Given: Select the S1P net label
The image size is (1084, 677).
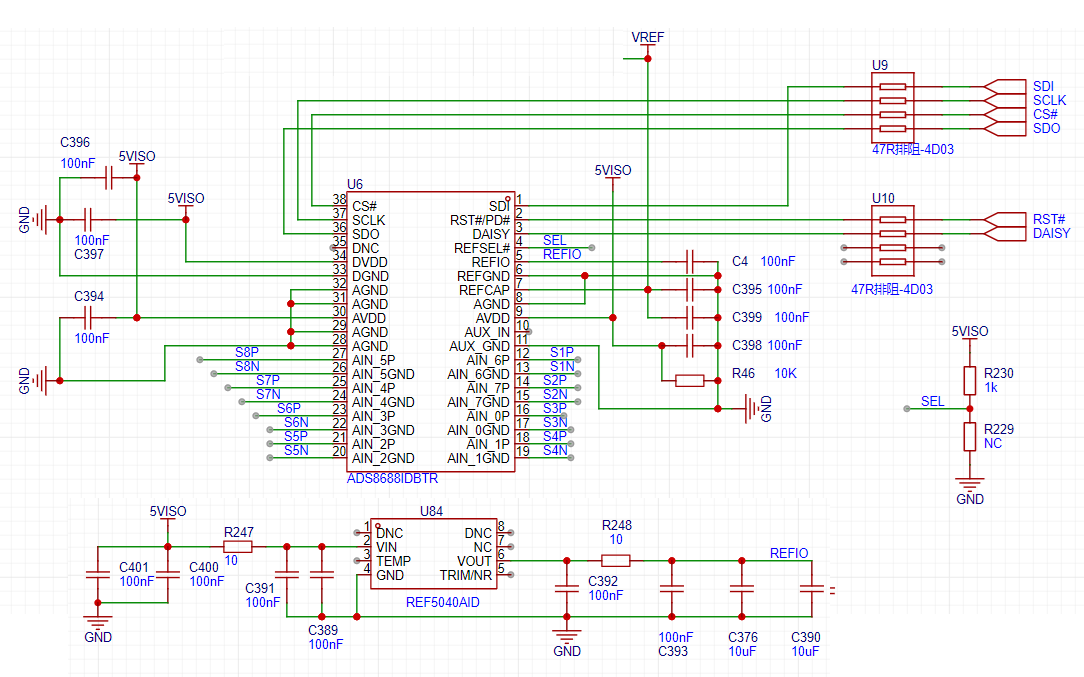Looking at the screenshot, I should (562, 353).
